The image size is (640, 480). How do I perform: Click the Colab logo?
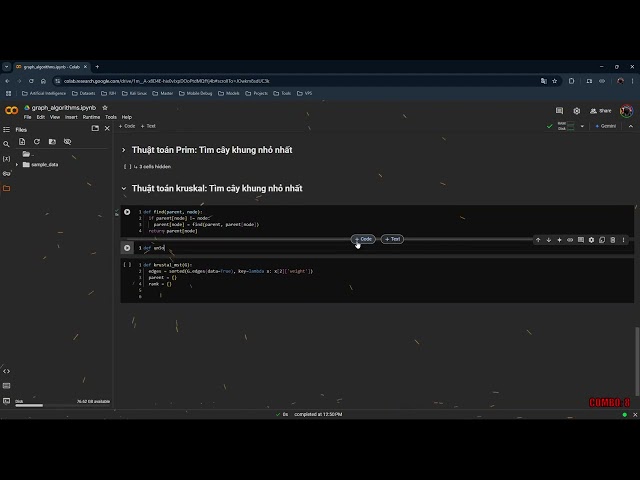click(11, 110)
